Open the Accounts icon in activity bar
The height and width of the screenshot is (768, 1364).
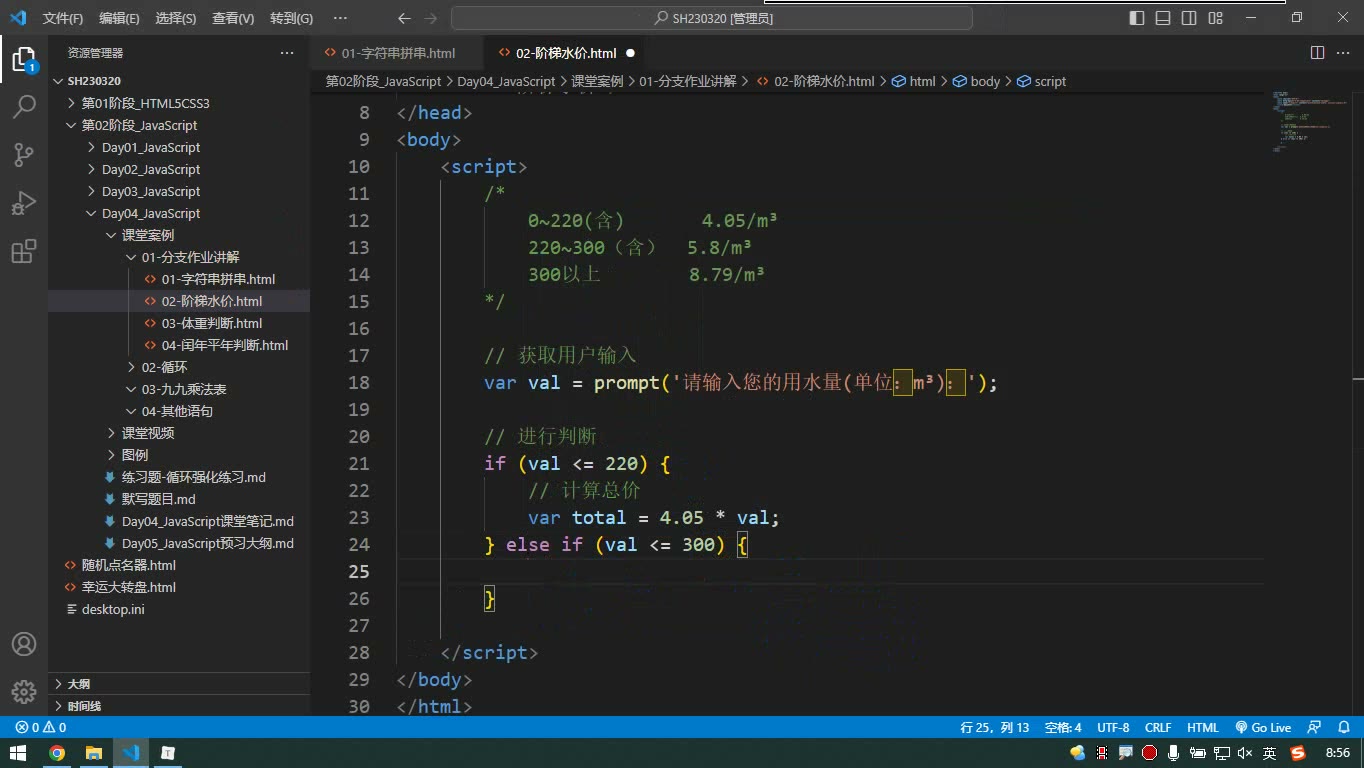click(x=24, y=644)
